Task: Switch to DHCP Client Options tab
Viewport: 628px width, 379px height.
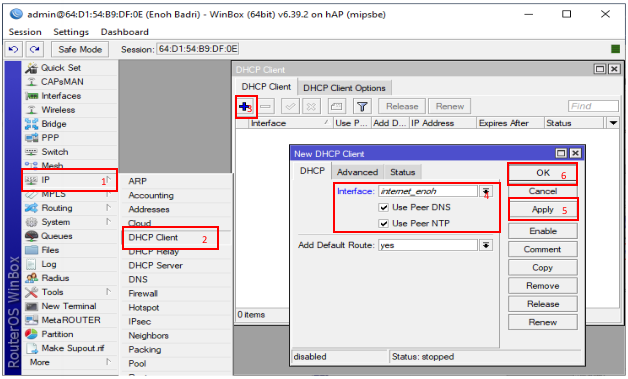Action: pyautogui.click(x=344, y=88)
